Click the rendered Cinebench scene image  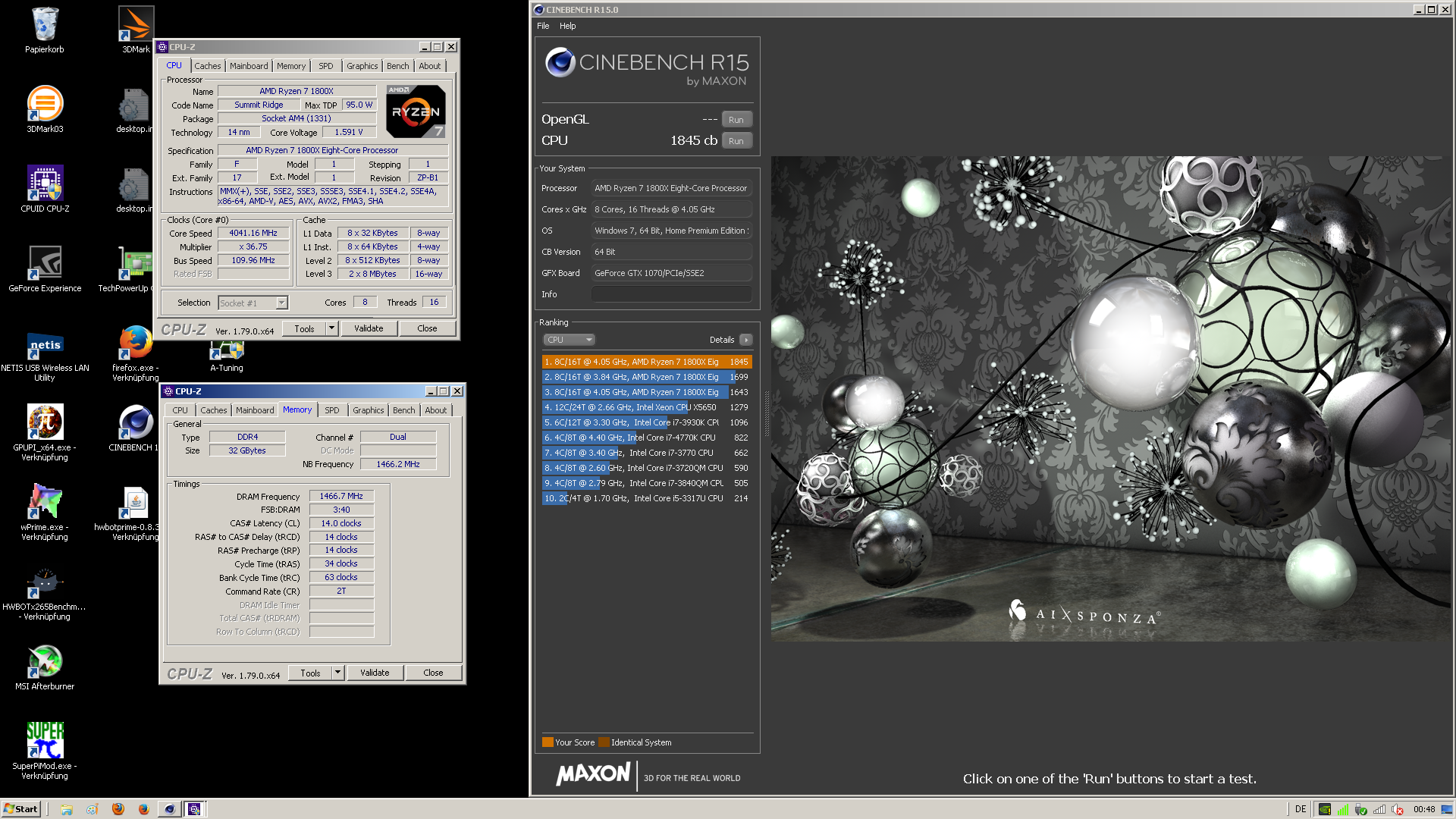(x=1112, y=398)
